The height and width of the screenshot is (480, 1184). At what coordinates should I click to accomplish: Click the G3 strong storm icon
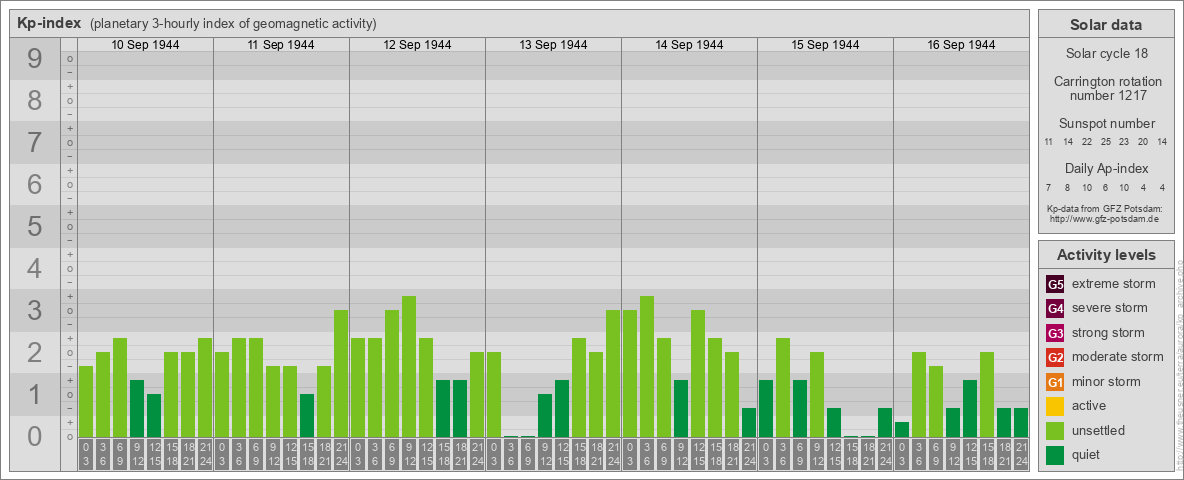1055,333
